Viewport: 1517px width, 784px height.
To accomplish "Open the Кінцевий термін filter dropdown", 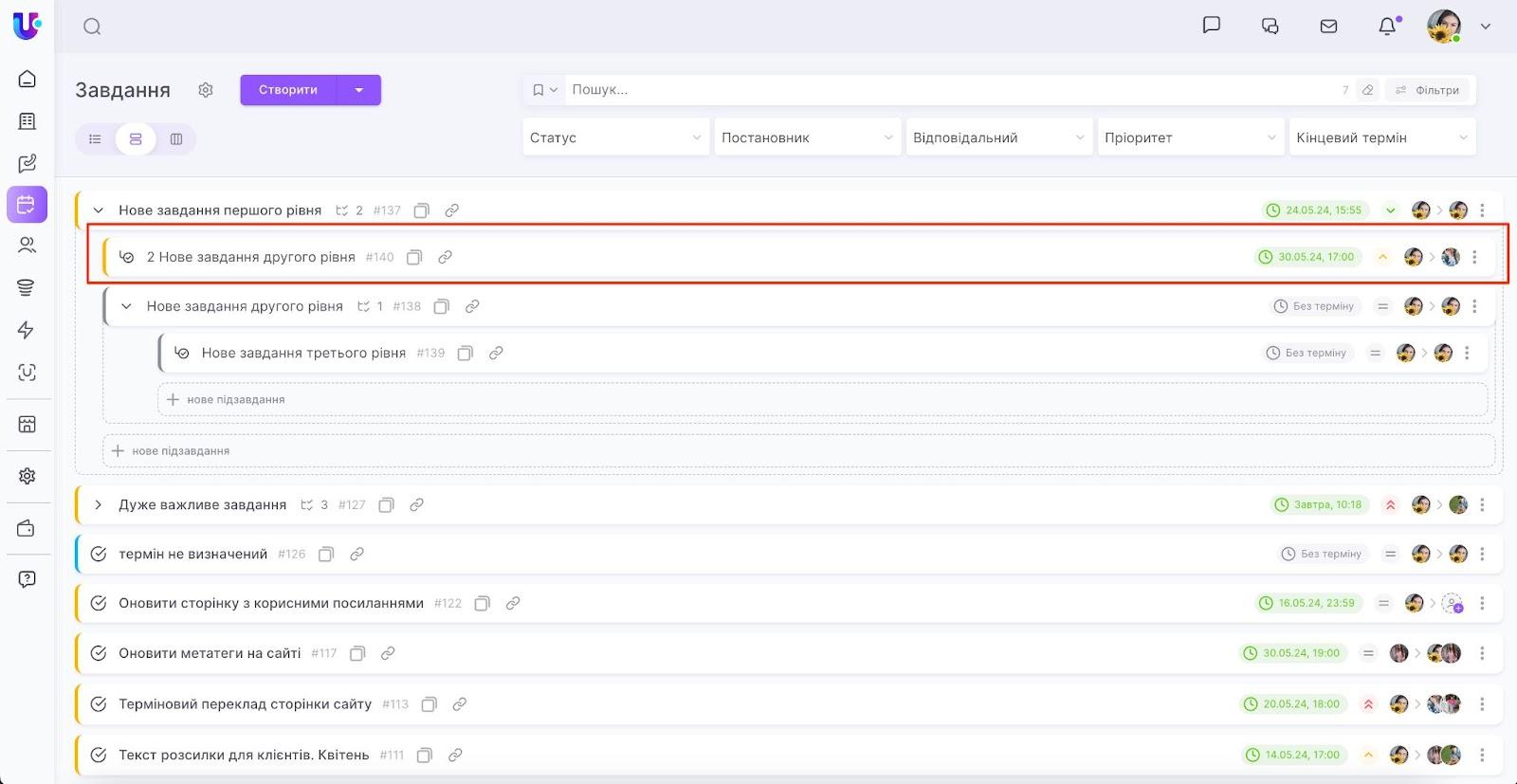I will [1382, 137].
